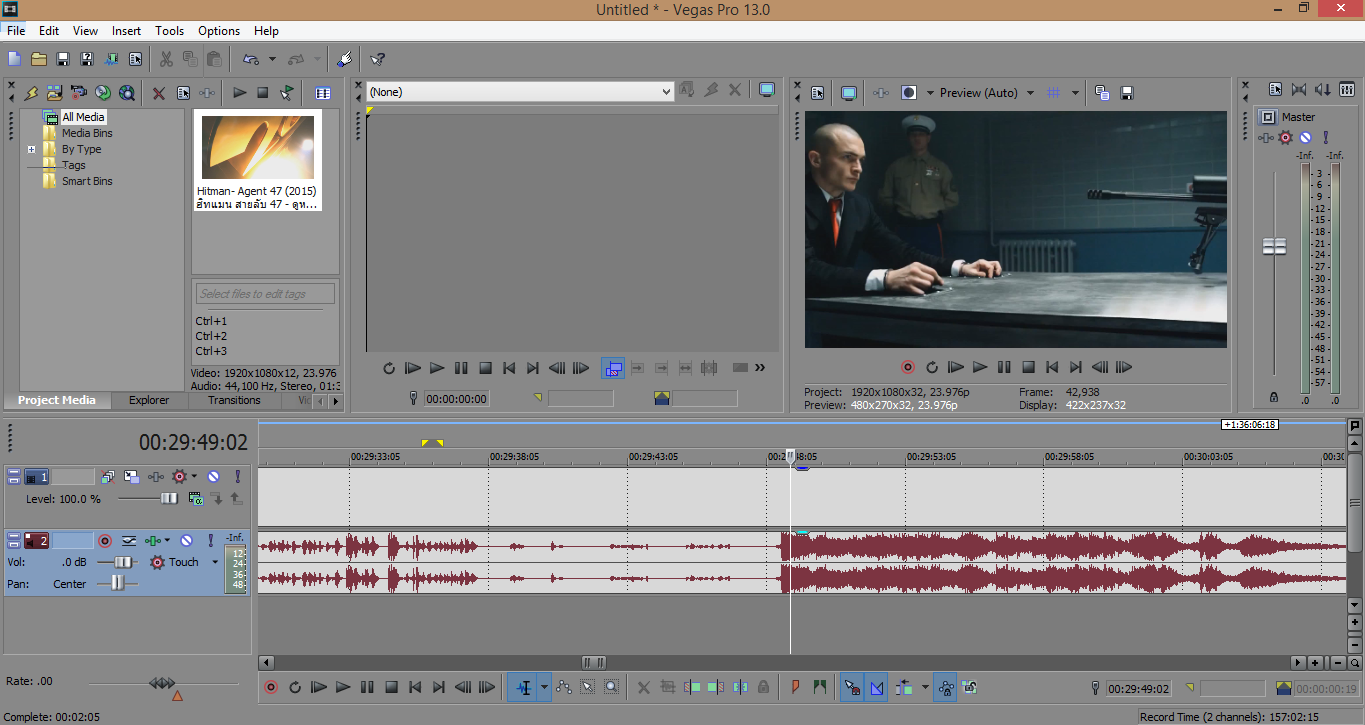
Task: Save snapshot to file disk icon
Action: (1127, 93)
